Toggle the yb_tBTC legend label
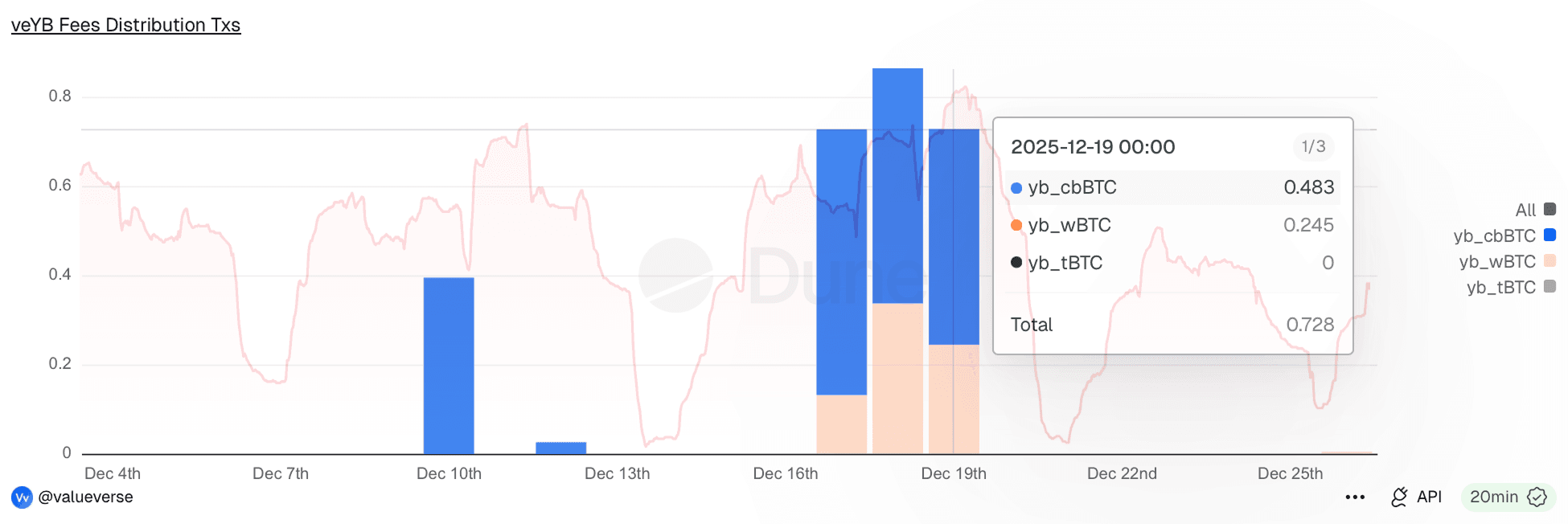Screen dimensions: 1568x524 [1500, 288]
